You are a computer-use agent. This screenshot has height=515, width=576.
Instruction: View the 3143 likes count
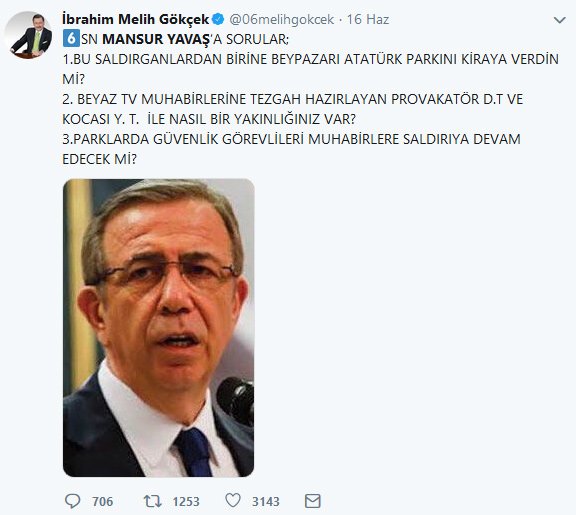point(266,501)
